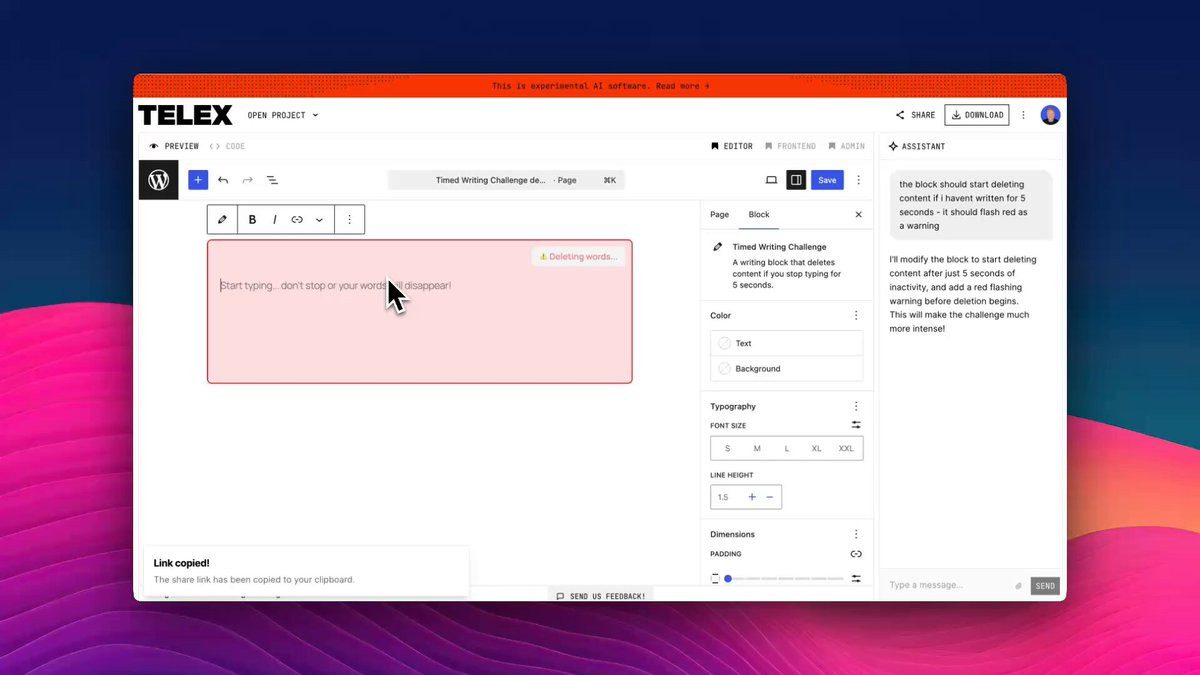Screen dimensions: 1200x675
Task: Click into the writing challenge text area
Action: pos(420,311)
